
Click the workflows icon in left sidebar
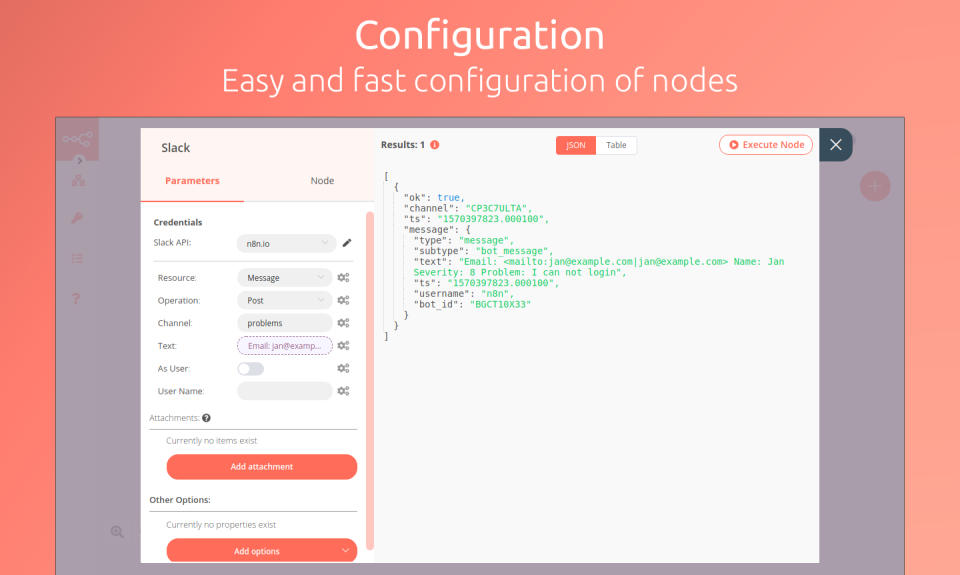pos(78,181)
